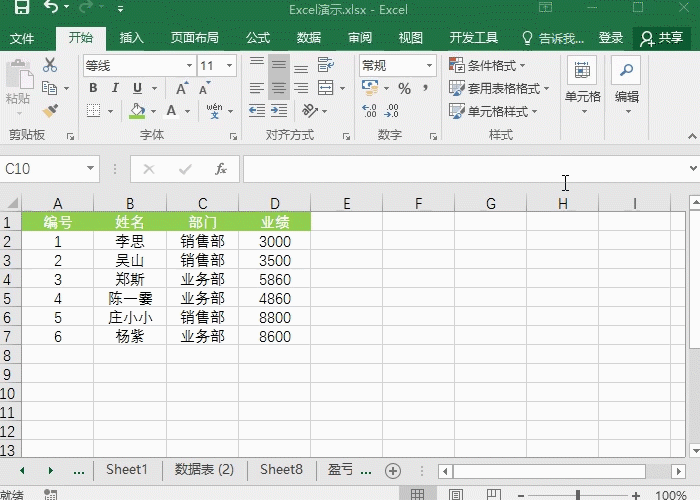
Task: Click the fx insert function button
Action: [x=221, y=169]
